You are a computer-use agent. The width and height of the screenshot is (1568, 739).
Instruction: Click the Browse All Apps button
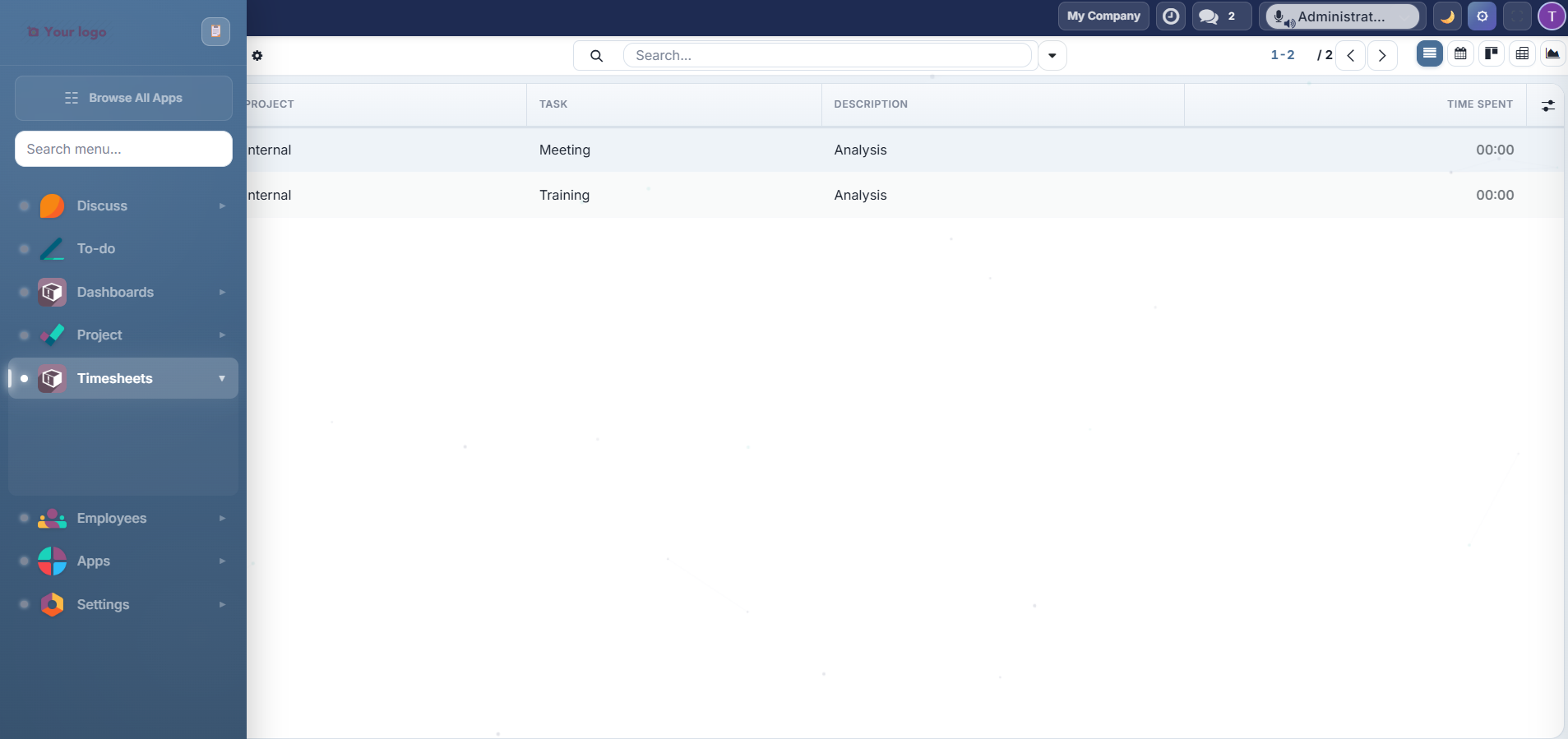pos(123,98)
